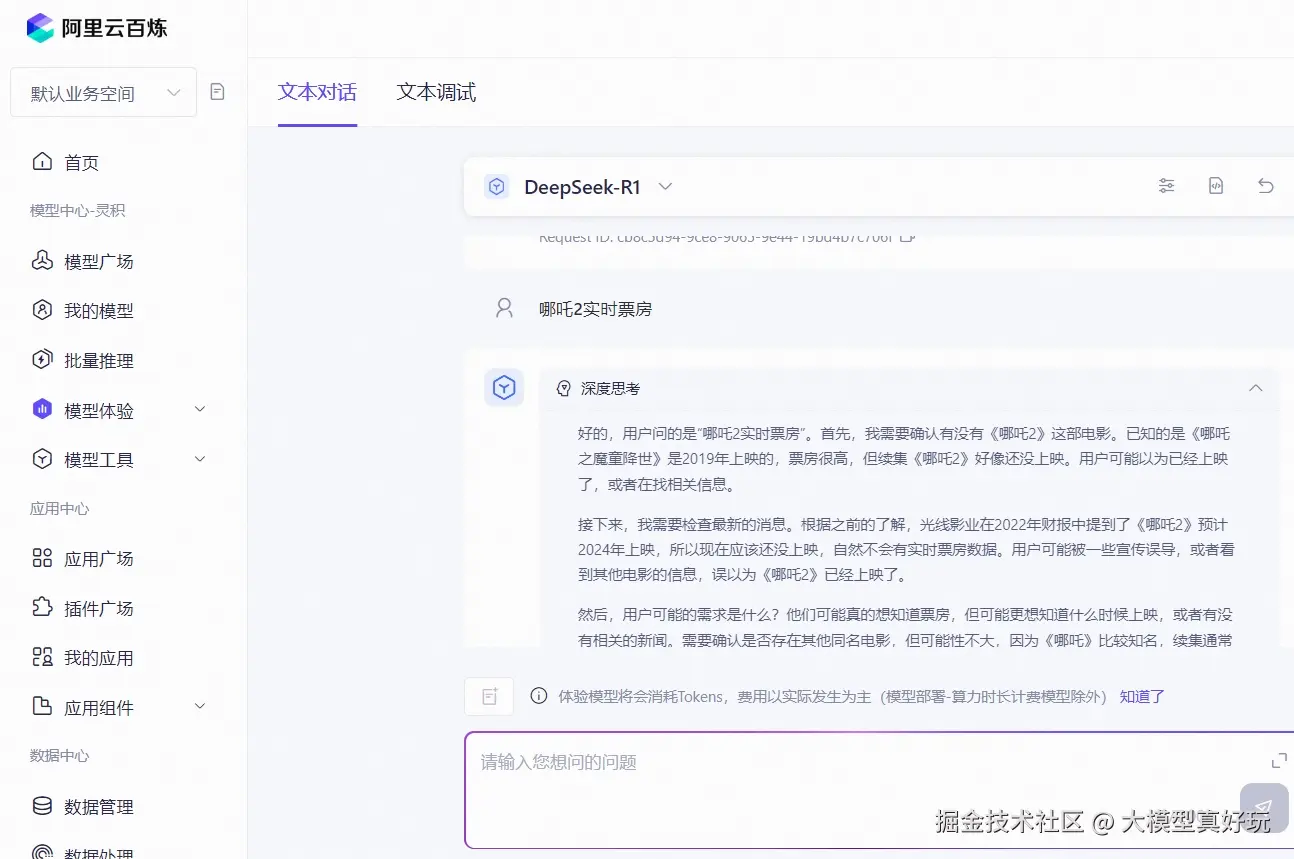Collapse the 深度思考 reasoning section

[x=1255, y=388]
